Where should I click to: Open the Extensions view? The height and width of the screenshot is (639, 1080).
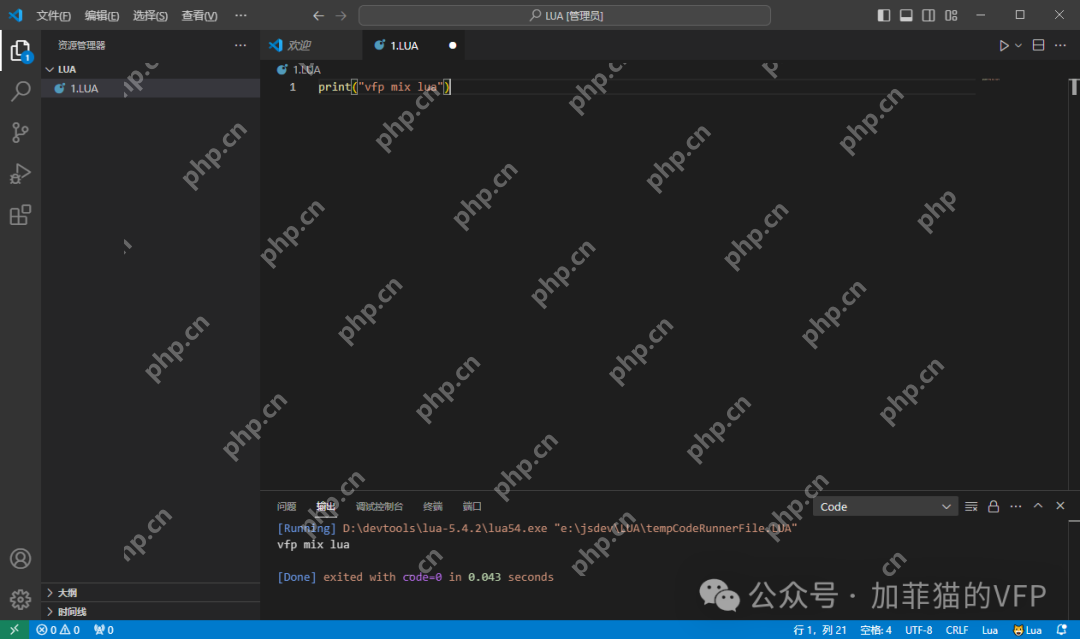coord(20,215)
